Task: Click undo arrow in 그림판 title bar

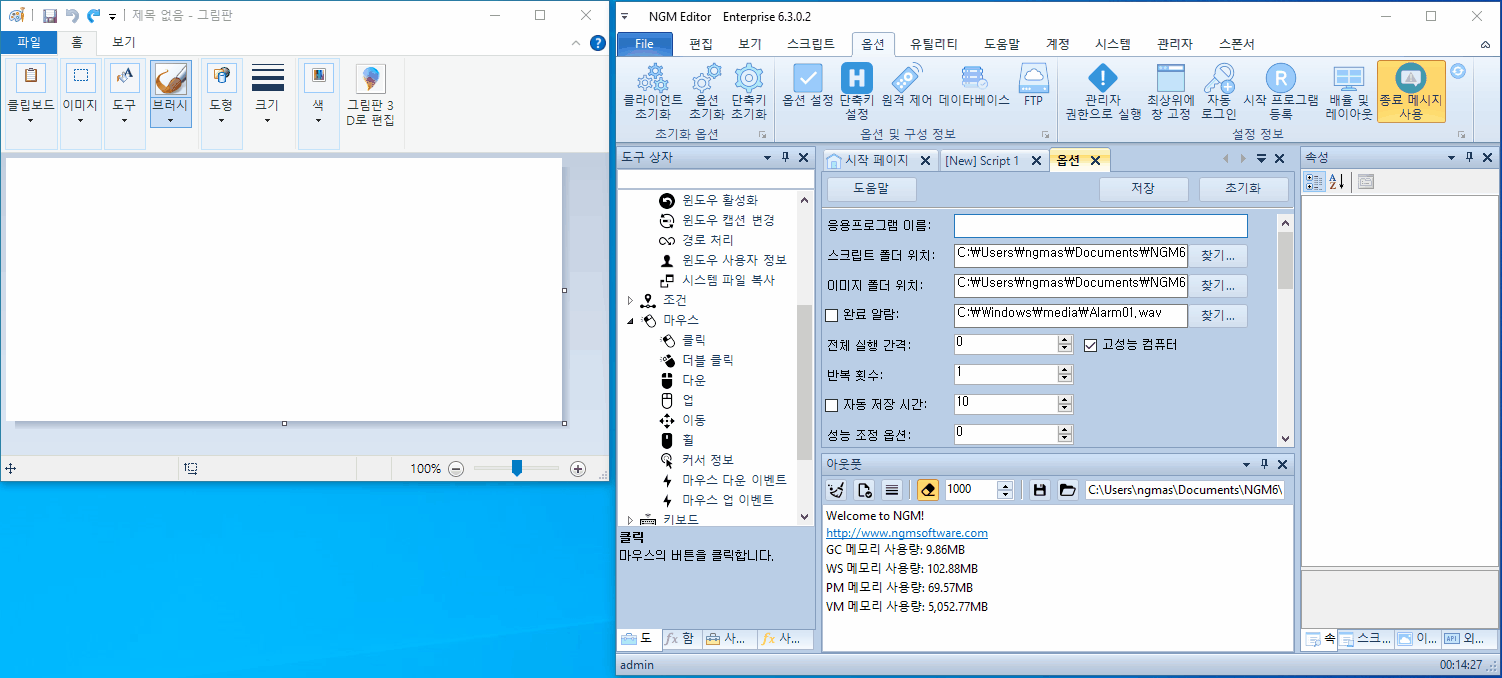Action: pyautogui.click(x=72, y=16)
